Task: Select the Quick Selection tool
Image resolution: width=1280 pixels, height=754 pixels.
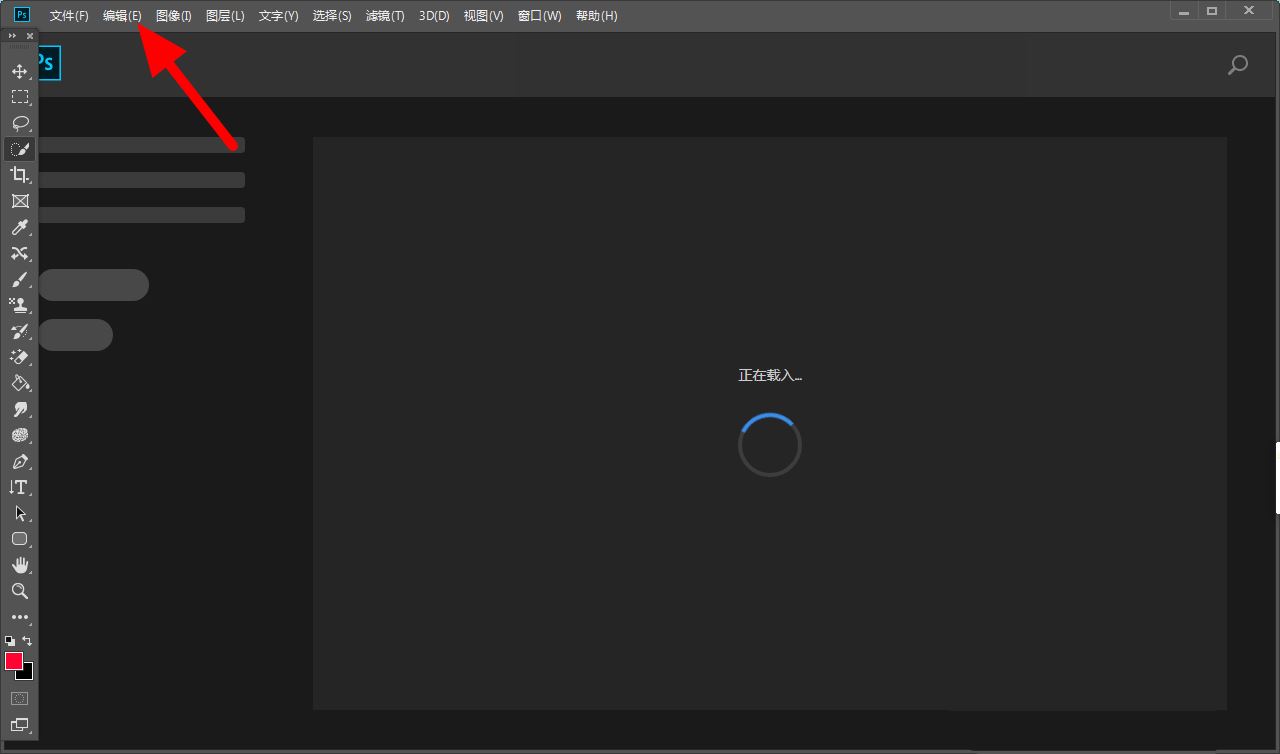Action: pyautogui.click(x=19, y=149)
